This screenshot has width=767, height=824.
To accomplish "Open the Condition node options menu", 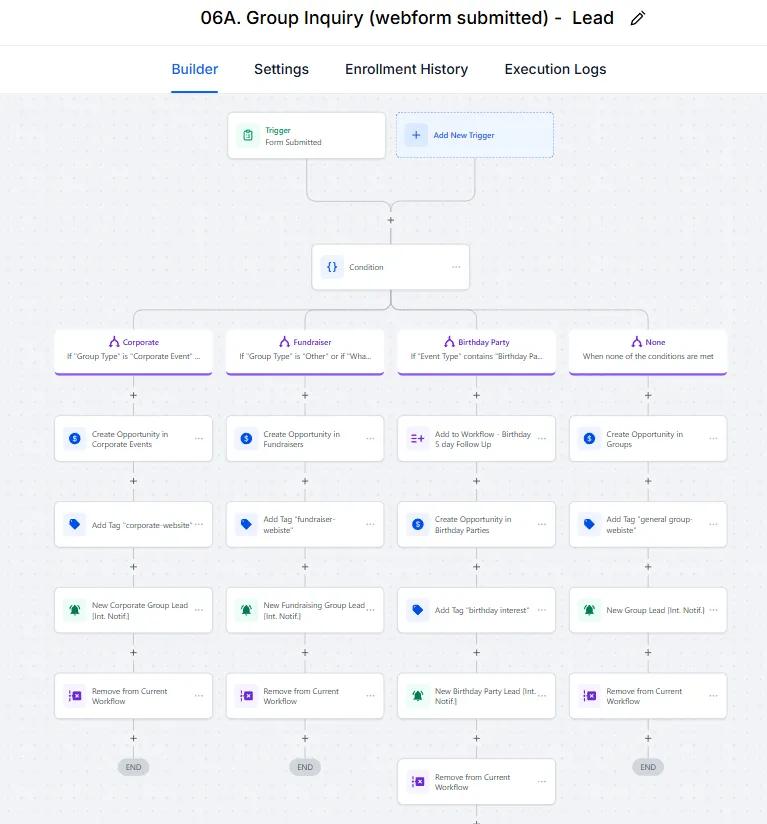I will pos(456,267).
